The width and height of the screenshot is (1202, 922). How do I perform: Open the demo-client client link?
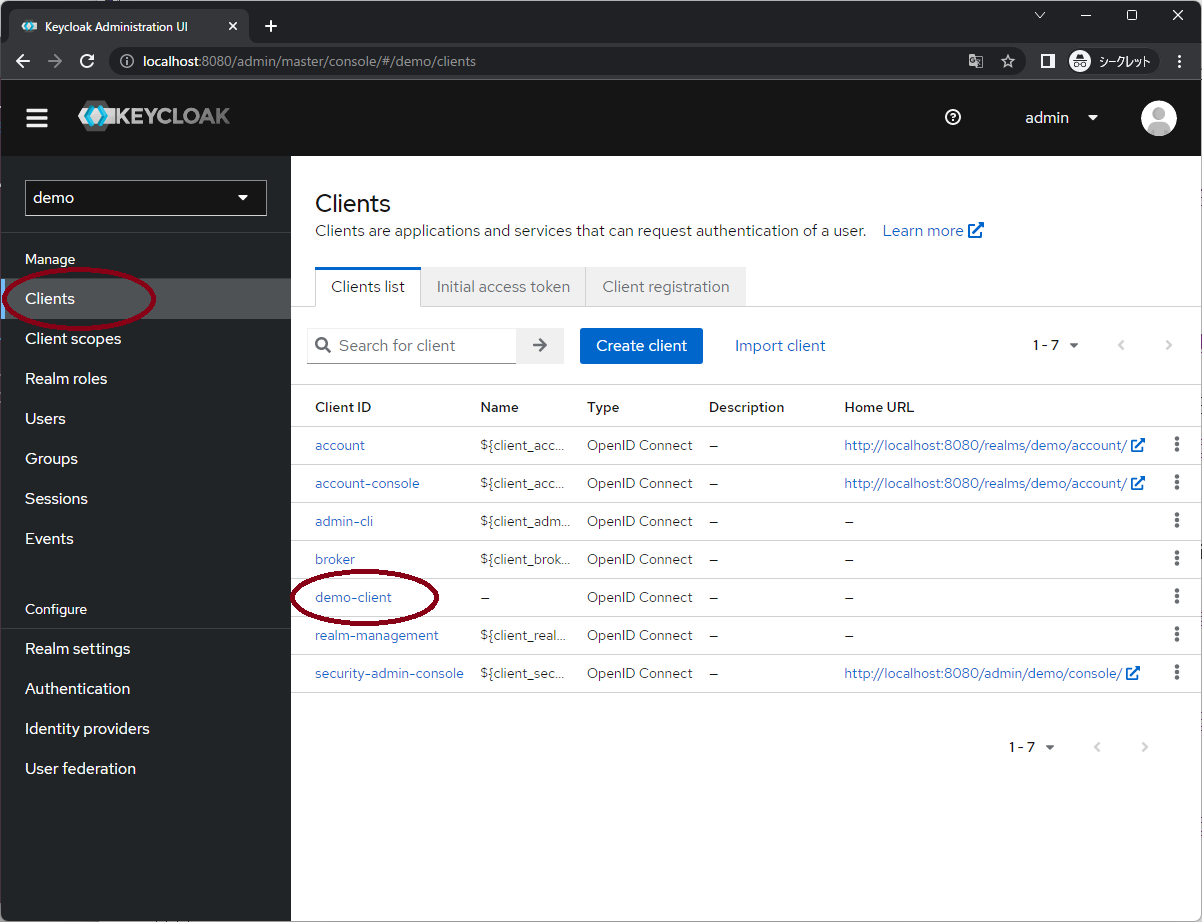click(353, 597)
